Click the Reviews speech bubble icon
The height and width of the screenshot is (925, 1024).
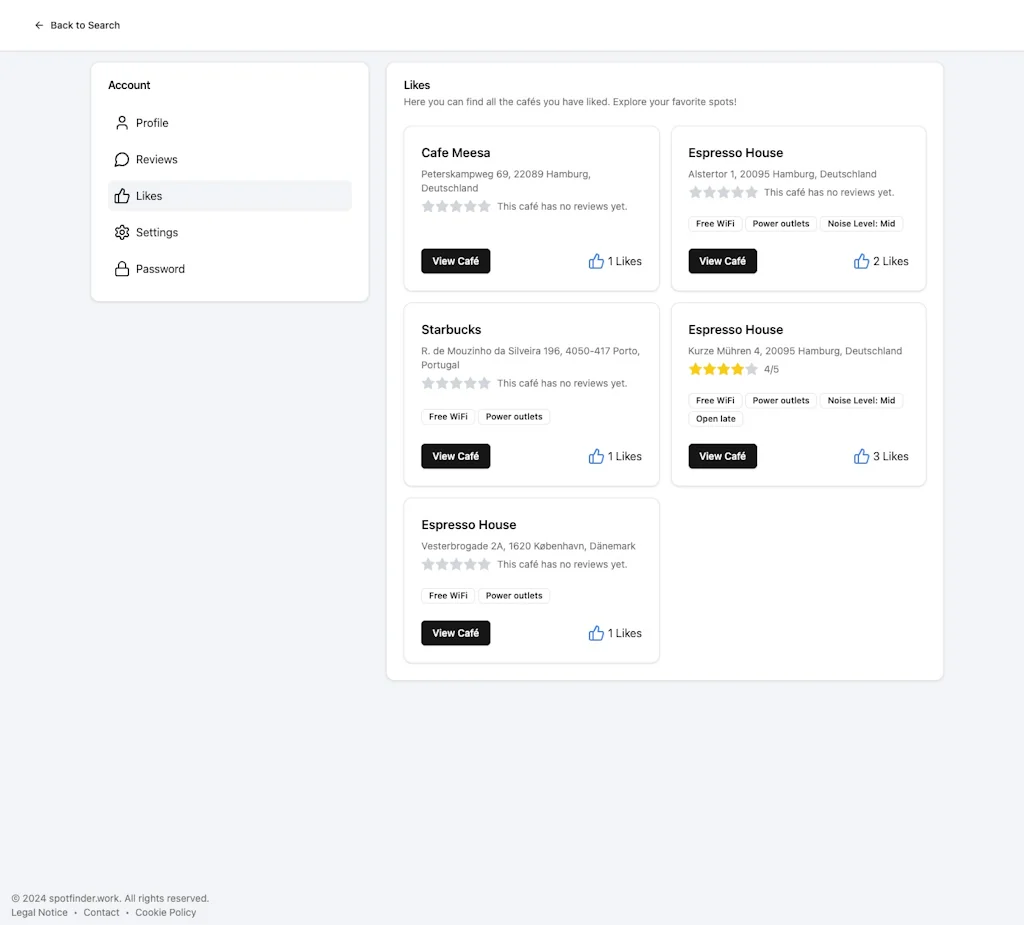pyautogui.click(x=120, y=159)
